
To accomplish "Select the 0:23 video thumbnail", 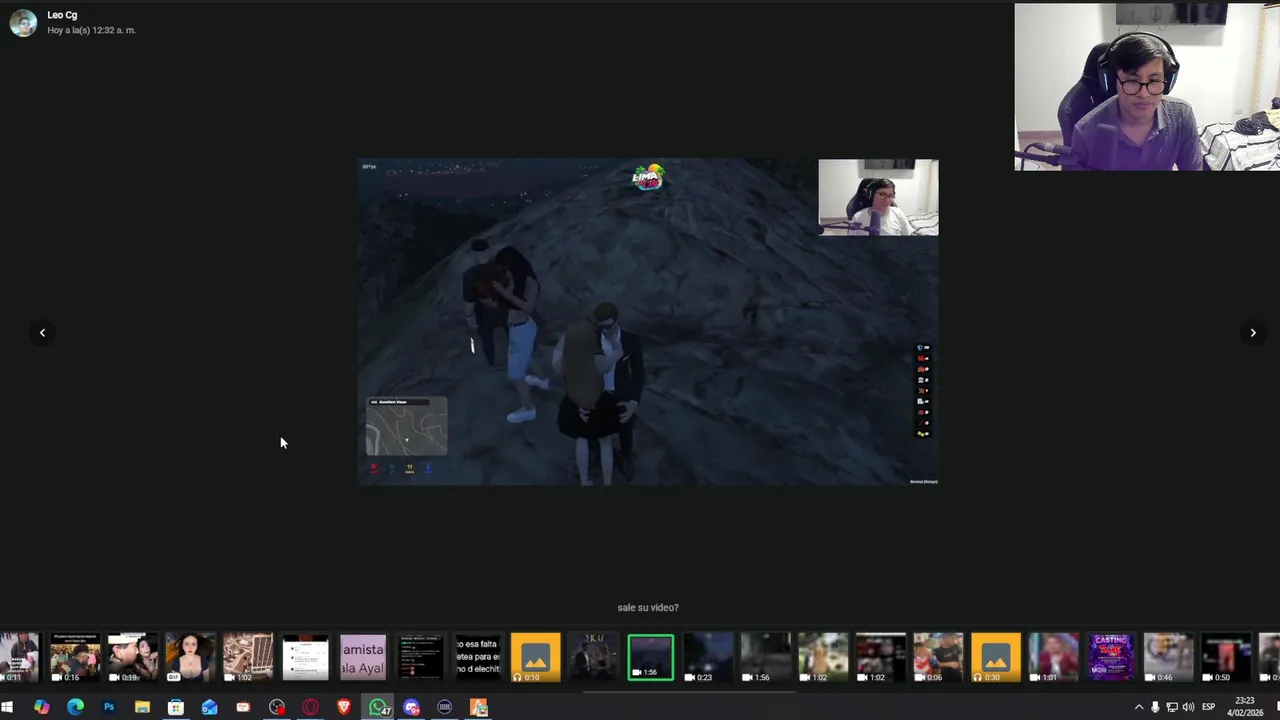I will coord(708,657).
